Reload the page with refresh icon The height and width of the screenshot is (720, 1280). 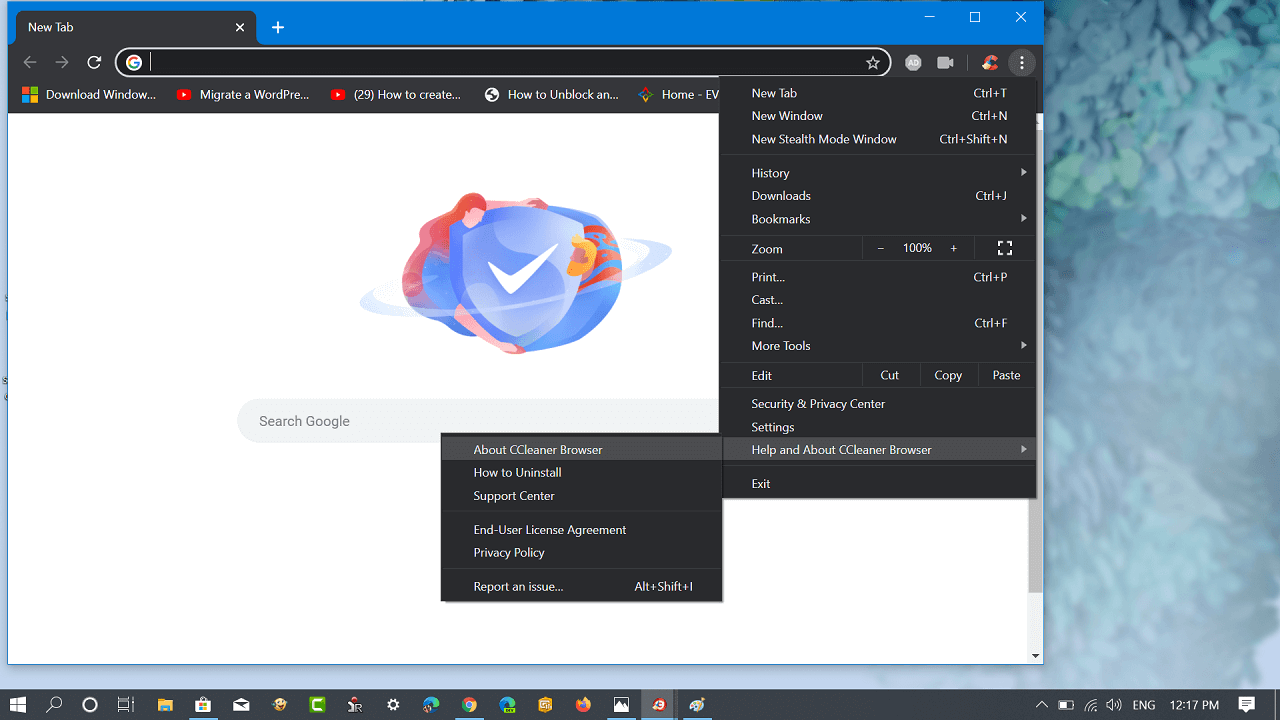click(94, 63)
